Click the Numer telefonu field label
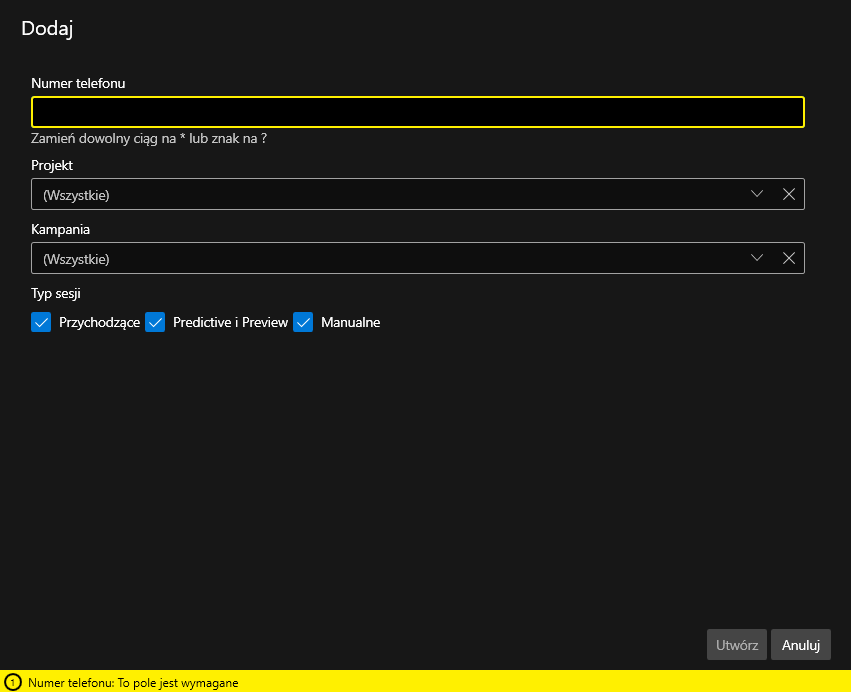 coord(78,84)
